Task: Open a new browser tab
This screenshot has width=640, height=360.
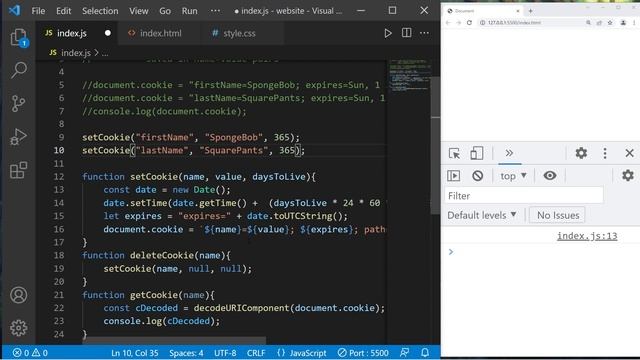Action: click(530, 11)
